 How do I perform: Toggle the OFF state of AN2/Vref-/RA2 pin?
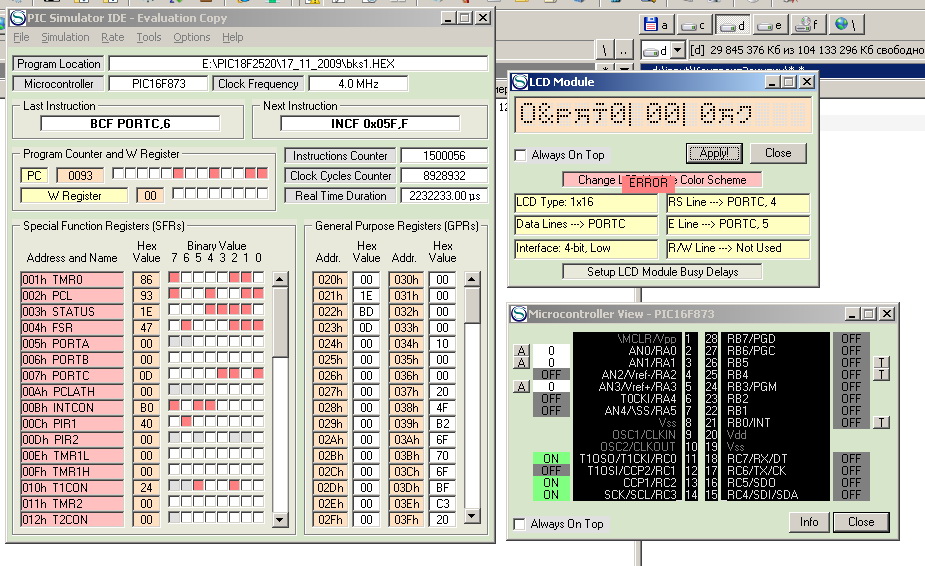[551, 374]
